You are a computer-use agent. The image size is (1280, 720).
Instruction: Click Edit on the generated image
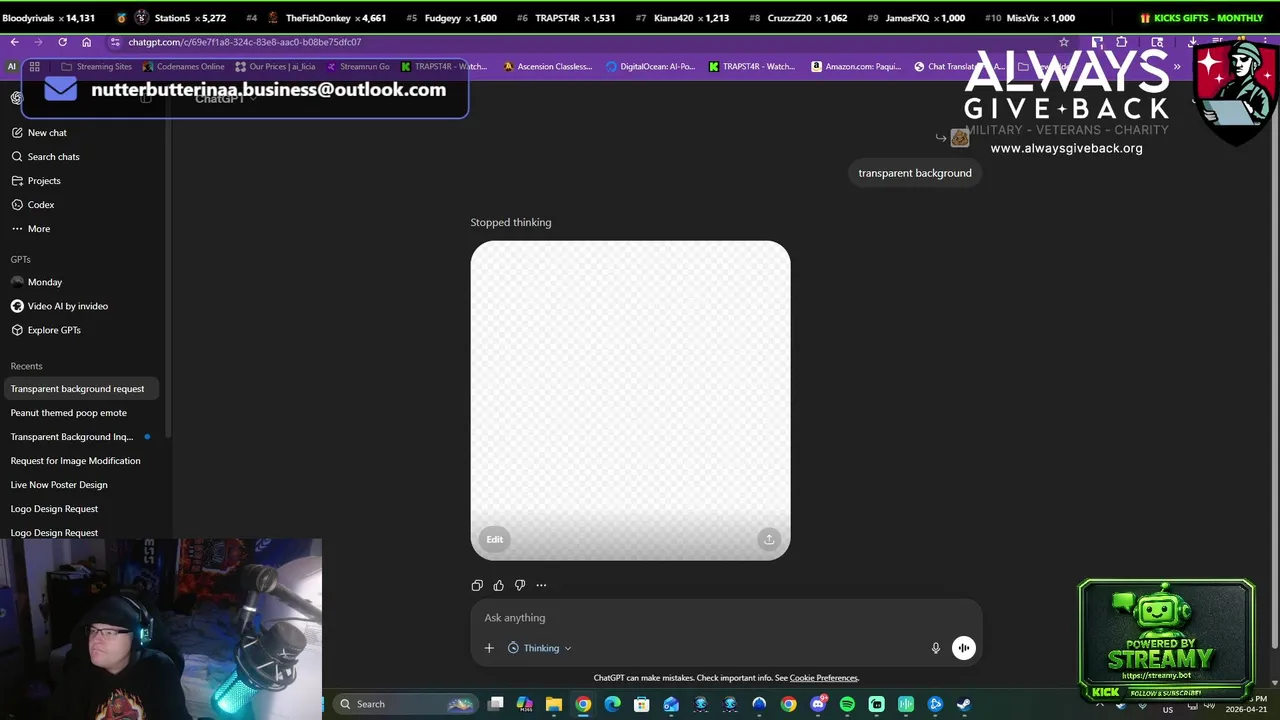495,539
